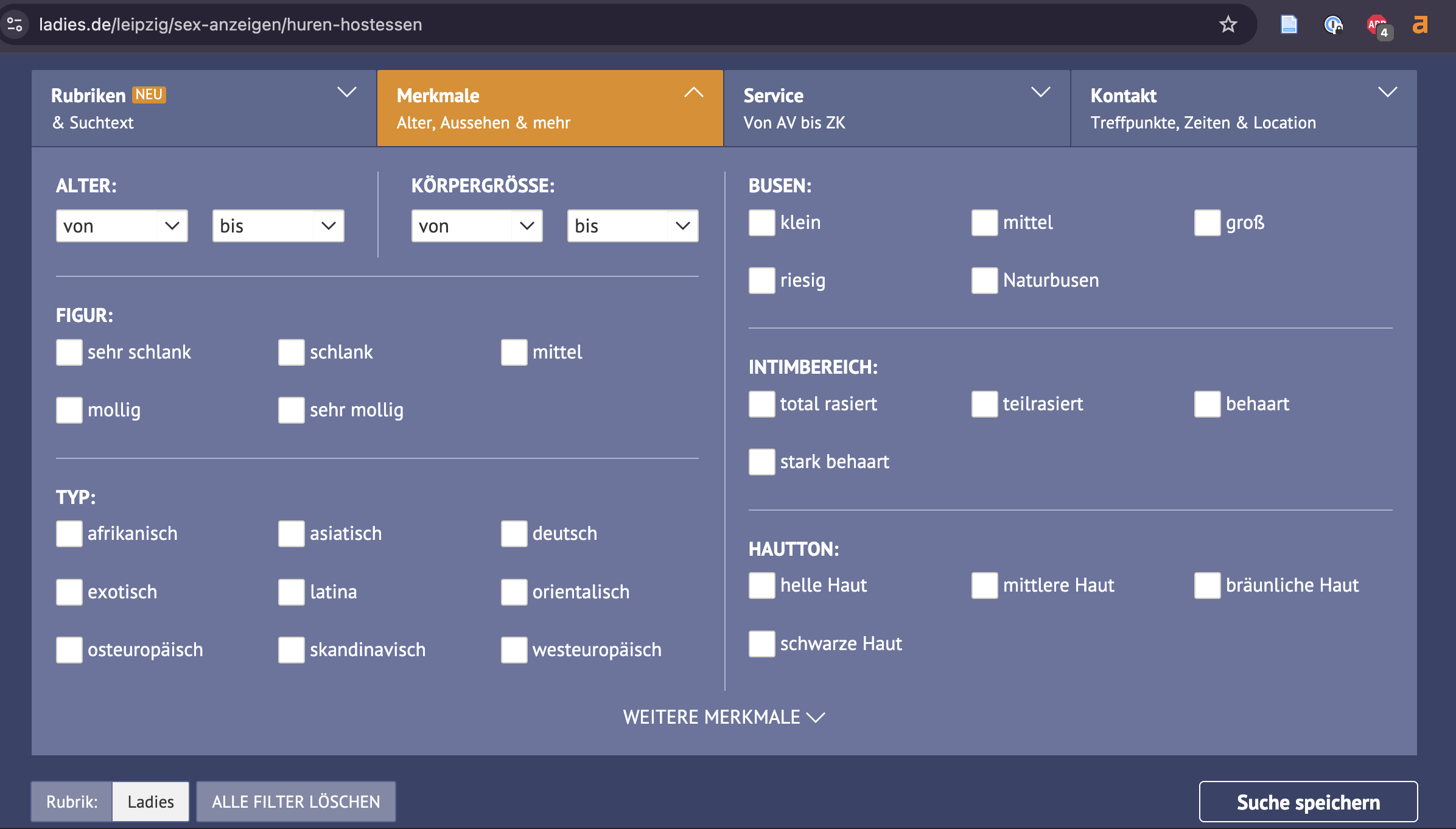Click the orange Amazon assistant extension icon
Viewport: 1456px width, 829px height.
coord(1420,24)
